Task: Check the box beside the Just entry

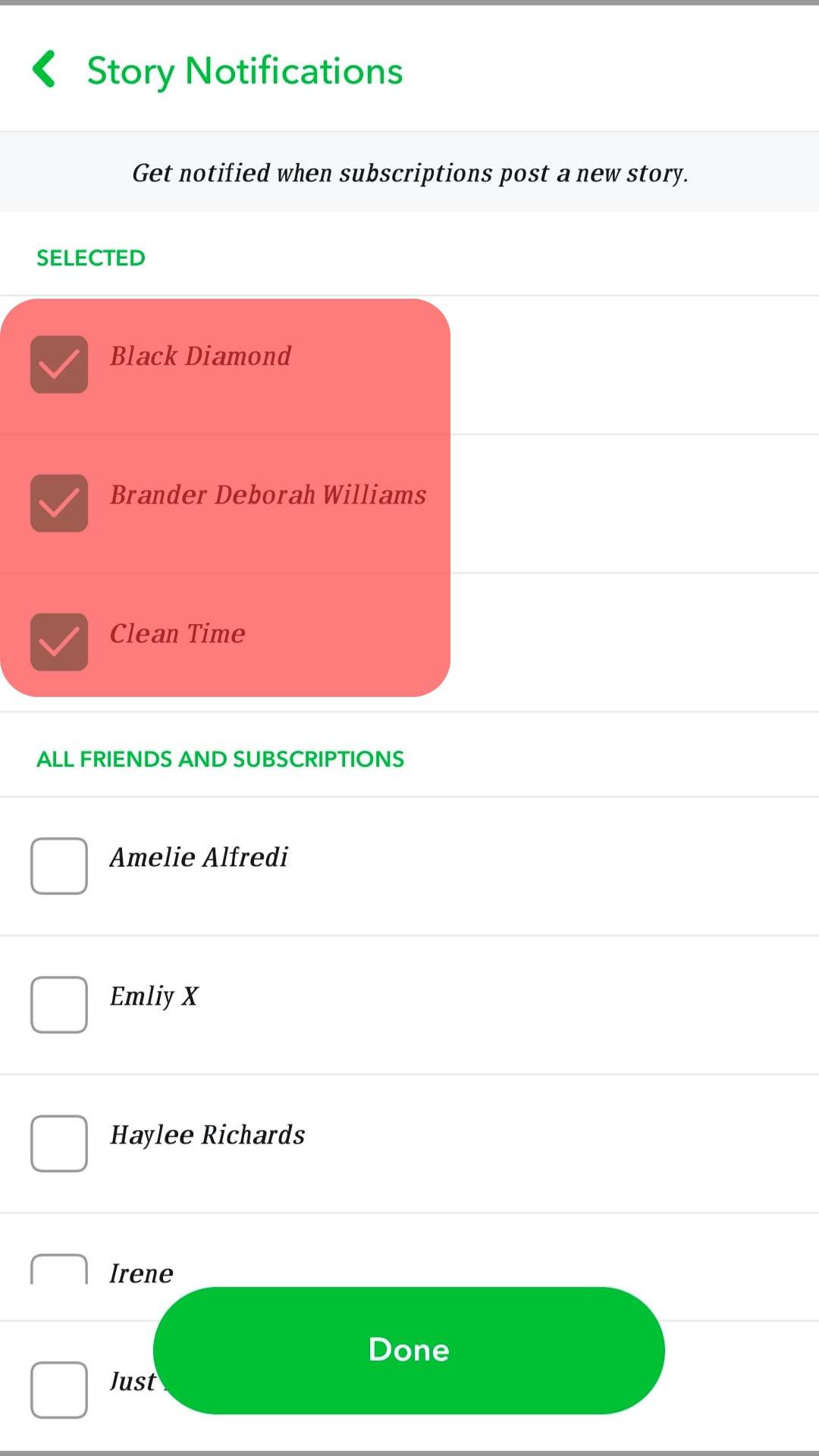Action: click(x=59, y=1389)
